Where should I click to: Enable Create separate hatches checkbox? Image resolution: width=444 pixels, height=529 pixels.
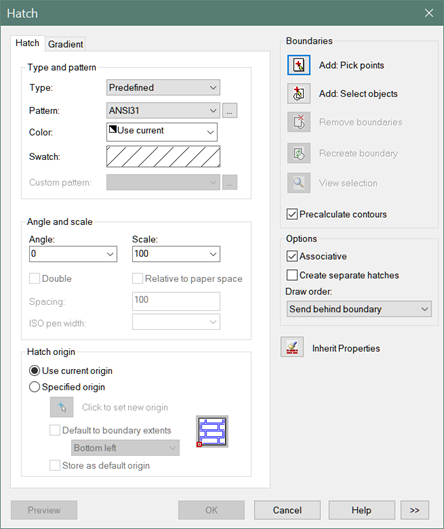(292, 275)
